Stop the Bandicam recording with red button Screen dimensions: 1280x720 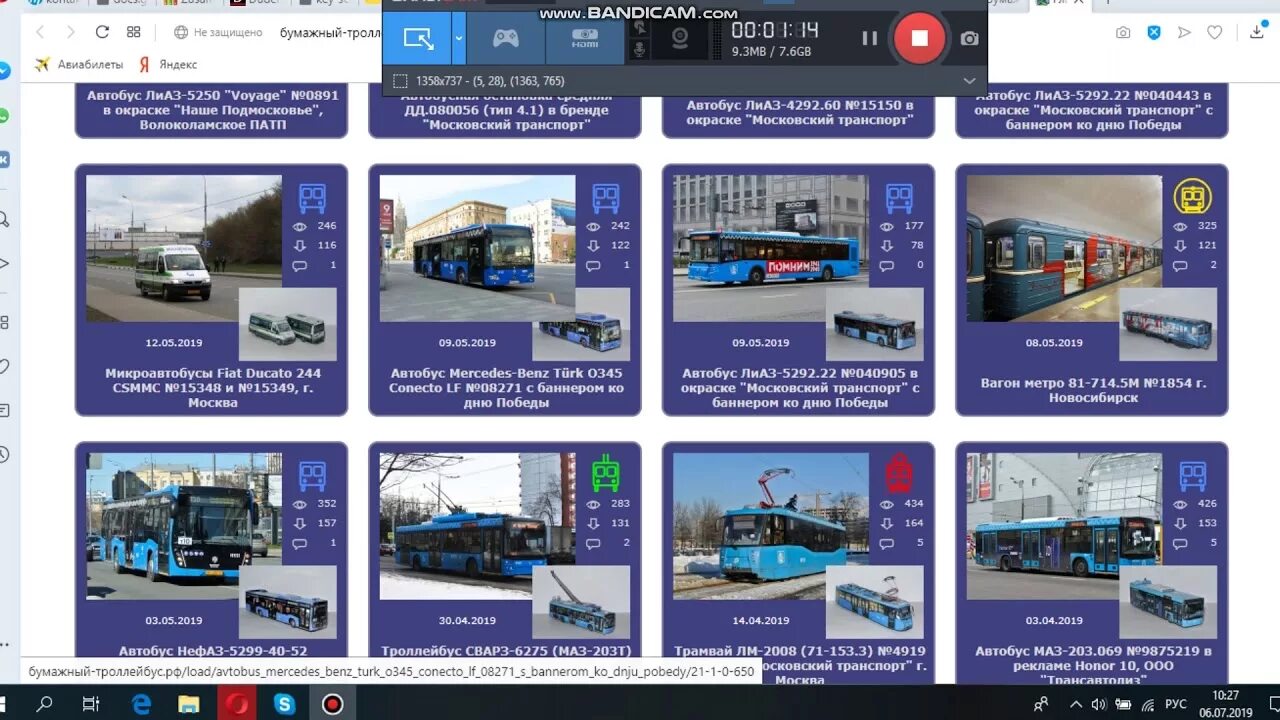pos(920,38)
